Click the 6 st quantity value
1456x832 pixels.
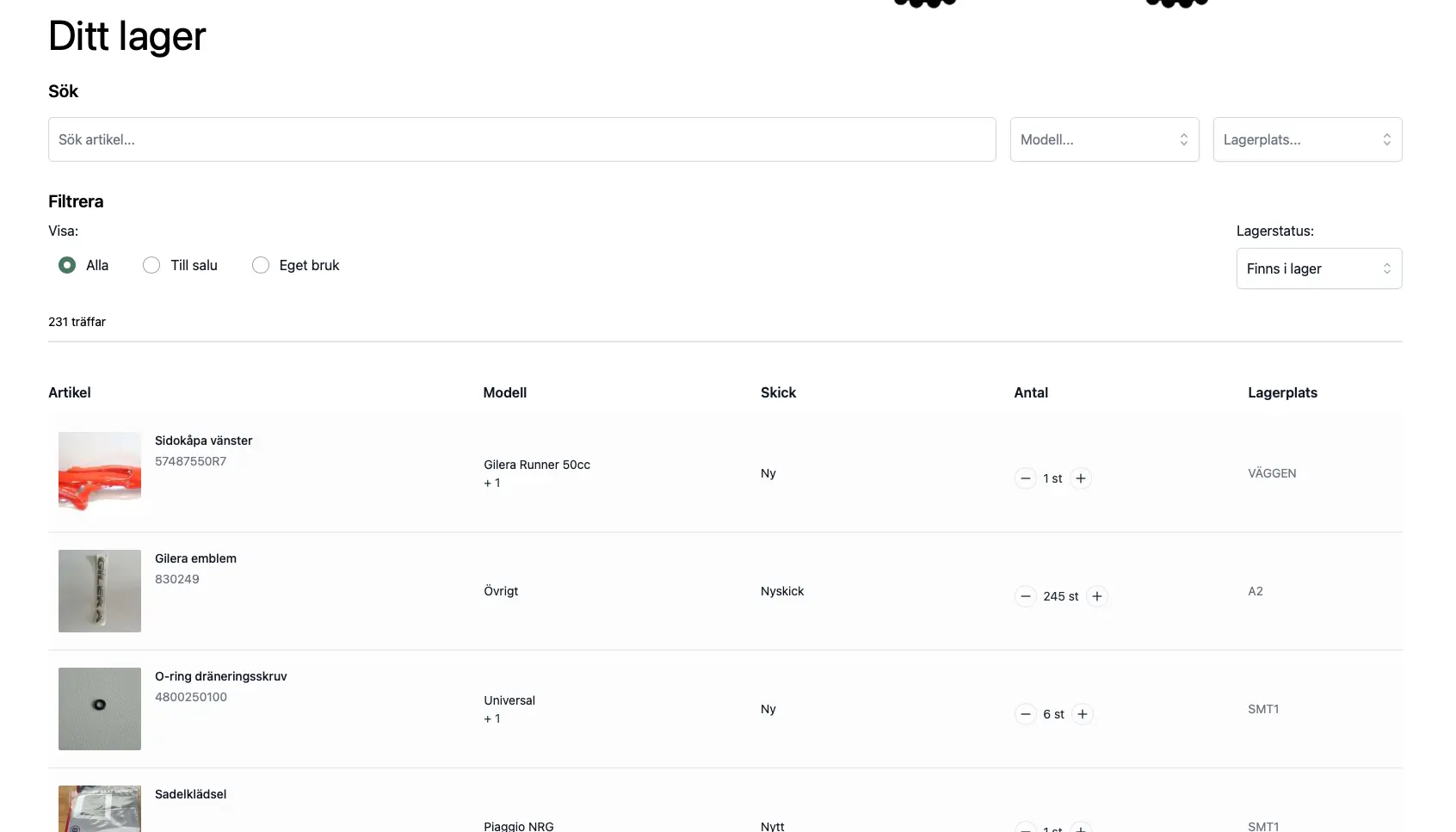(x=1054, y=714)
